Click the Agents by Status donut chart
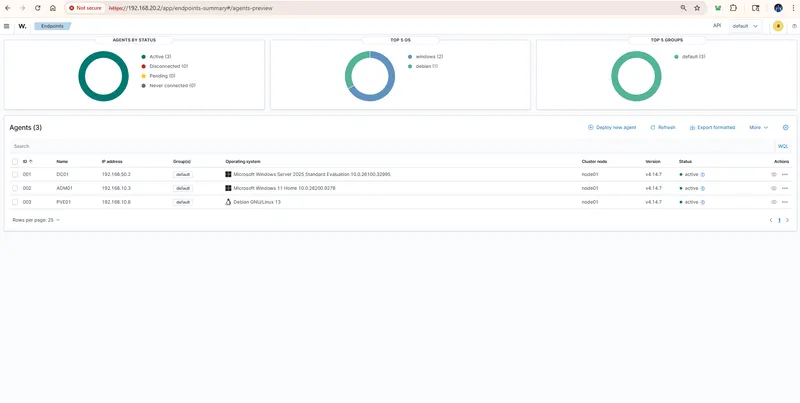The height and width of the screenshot is (403, 800). pyautogui.click(x=104, y=76)
